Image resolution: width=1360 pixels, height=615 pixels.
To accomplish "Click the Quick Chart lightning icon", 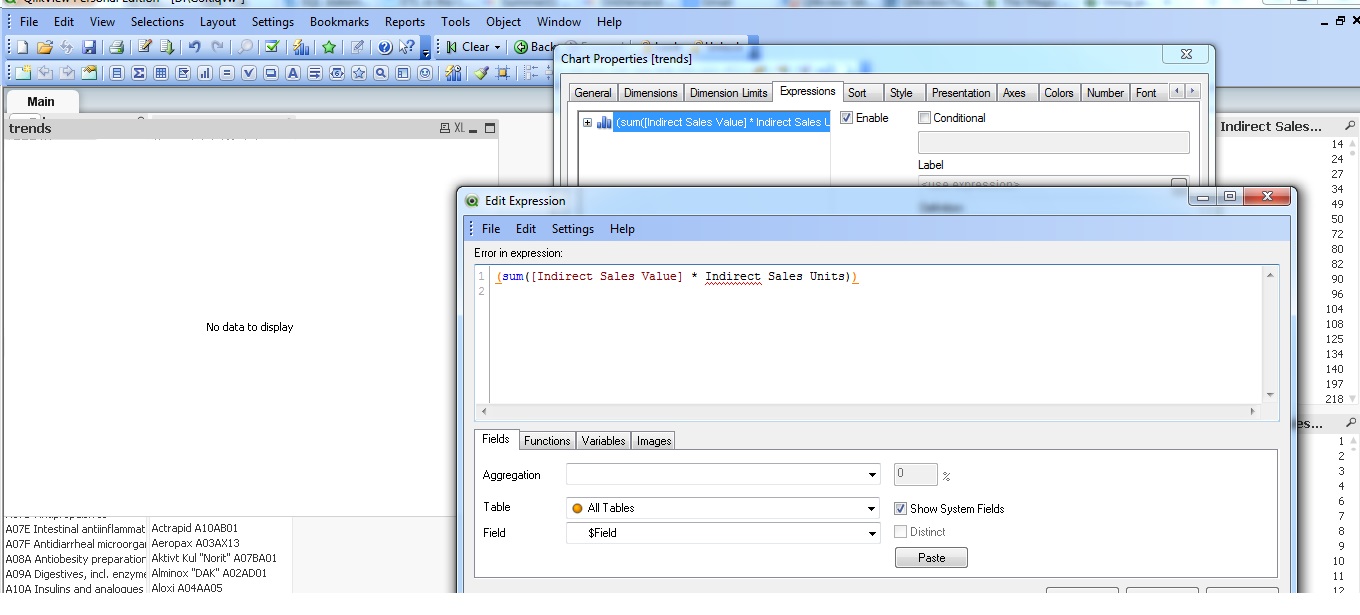I will pos(300,47).
